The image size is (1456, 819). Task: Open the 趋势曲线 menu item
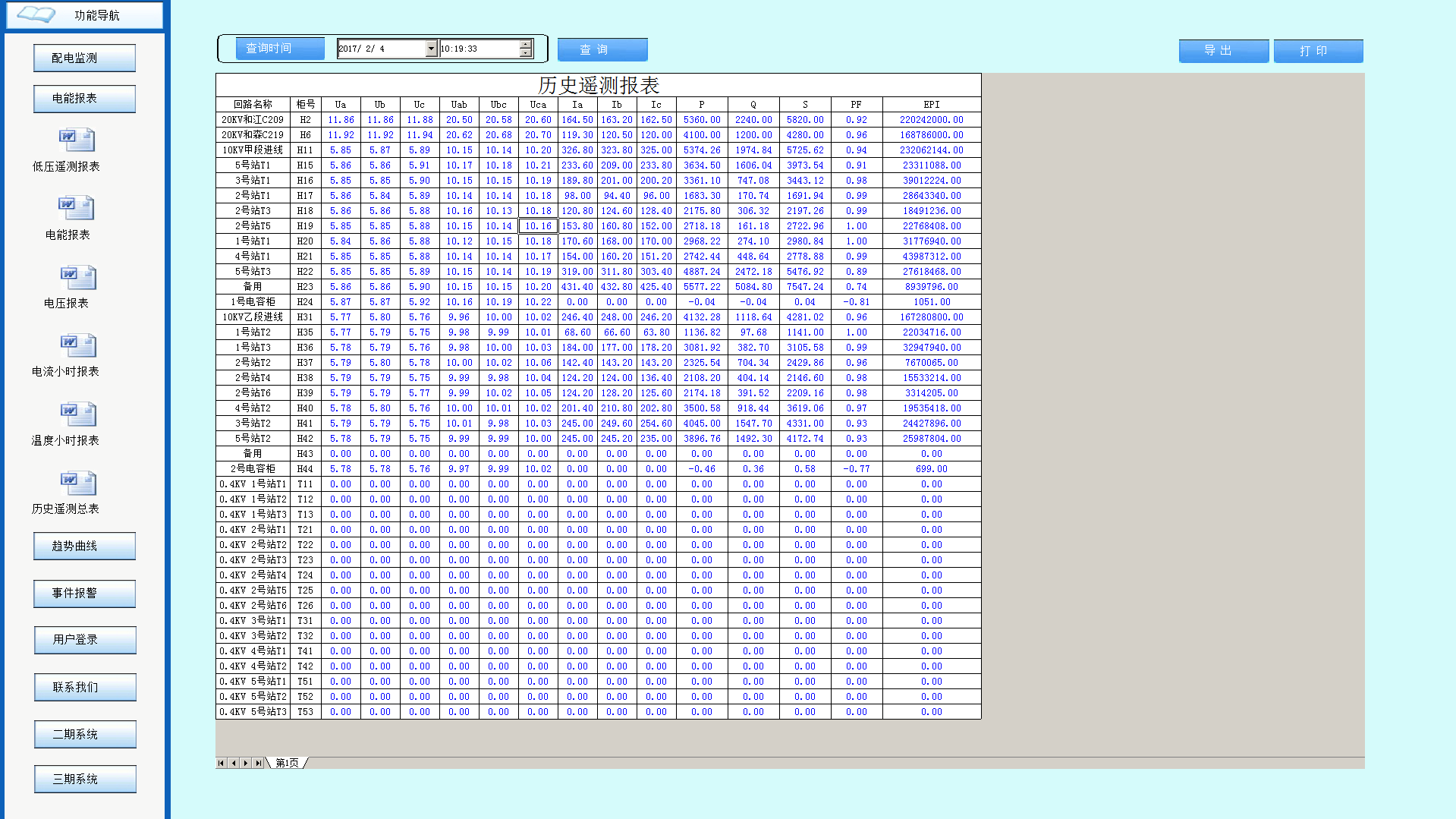(x=84, y=546)
